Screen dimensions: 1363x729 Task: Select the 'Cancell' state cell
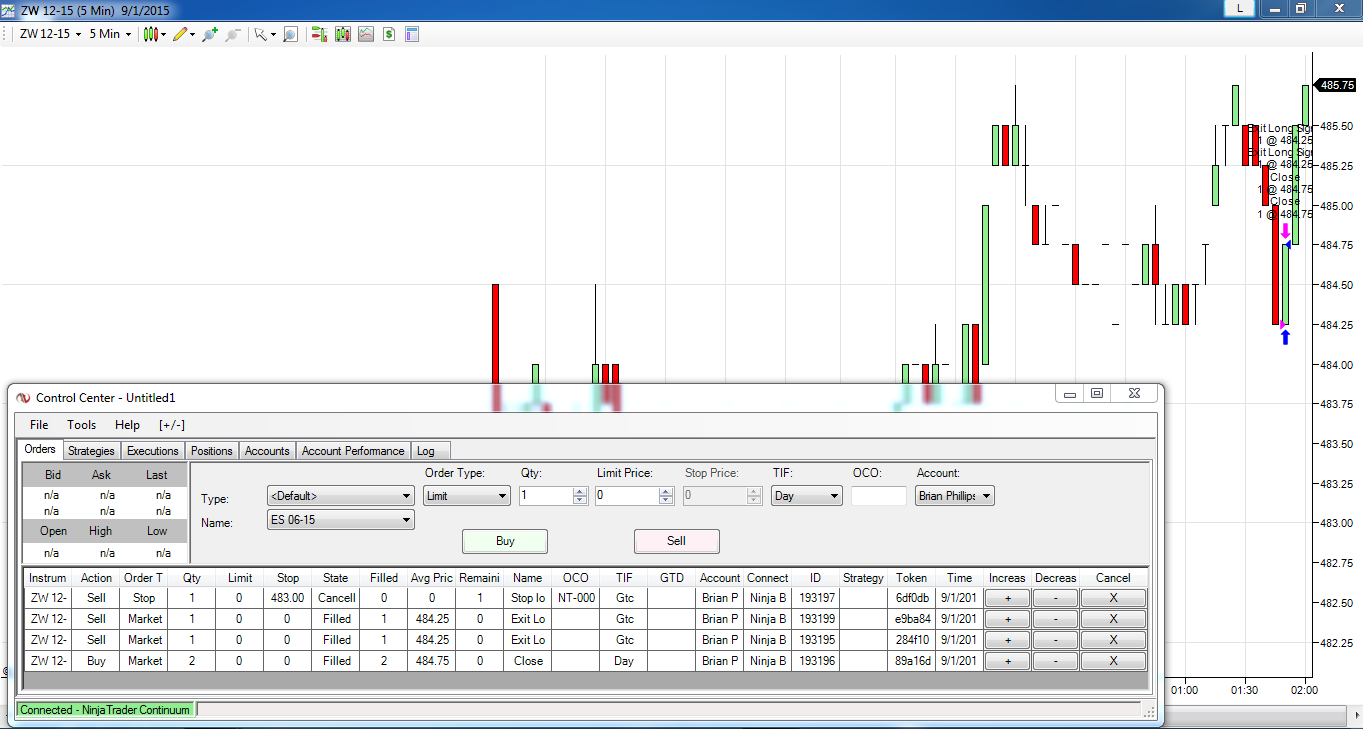[336, 598]
